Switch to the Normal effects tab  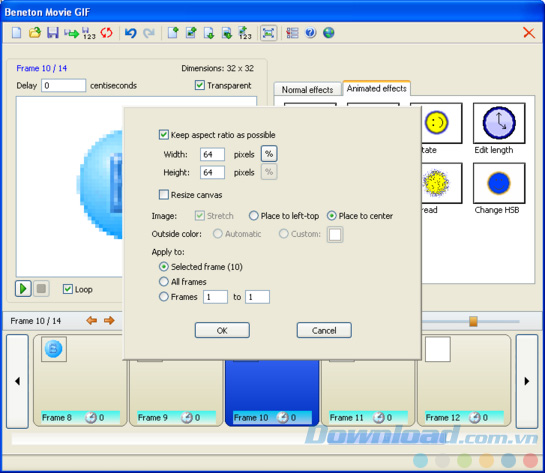click(307, 90)
